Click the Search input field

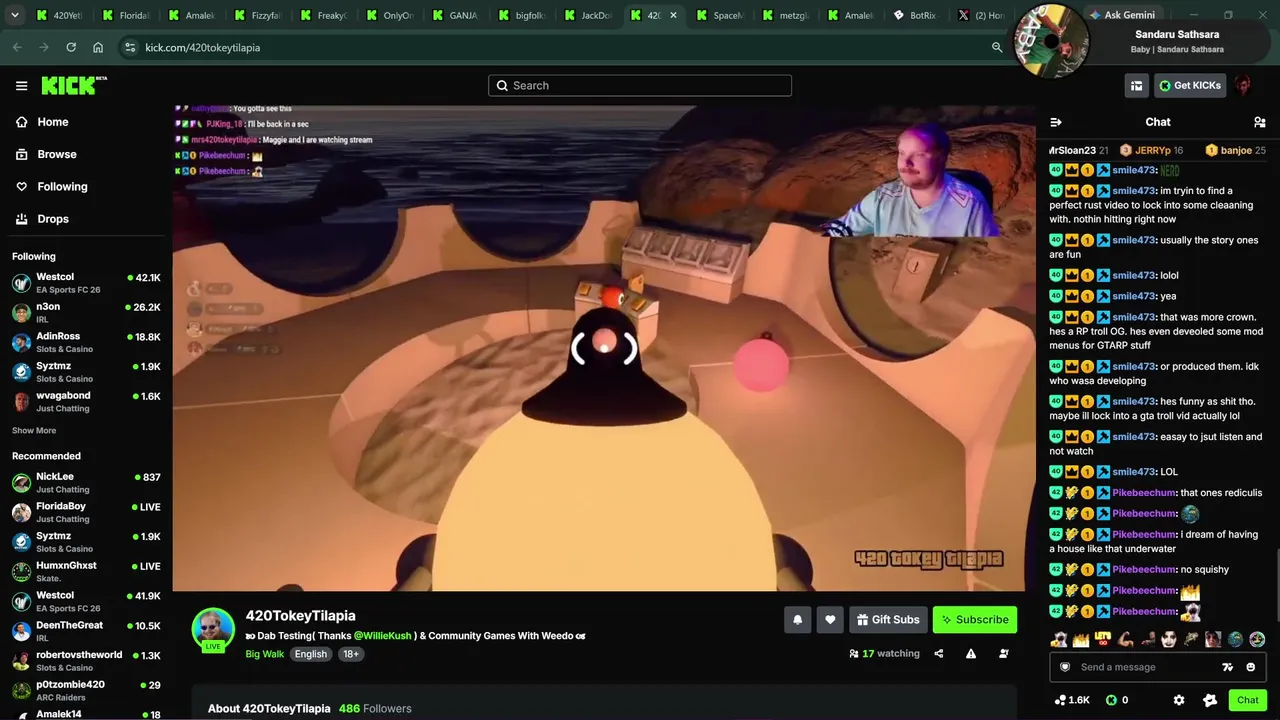[x=640, y=85]
